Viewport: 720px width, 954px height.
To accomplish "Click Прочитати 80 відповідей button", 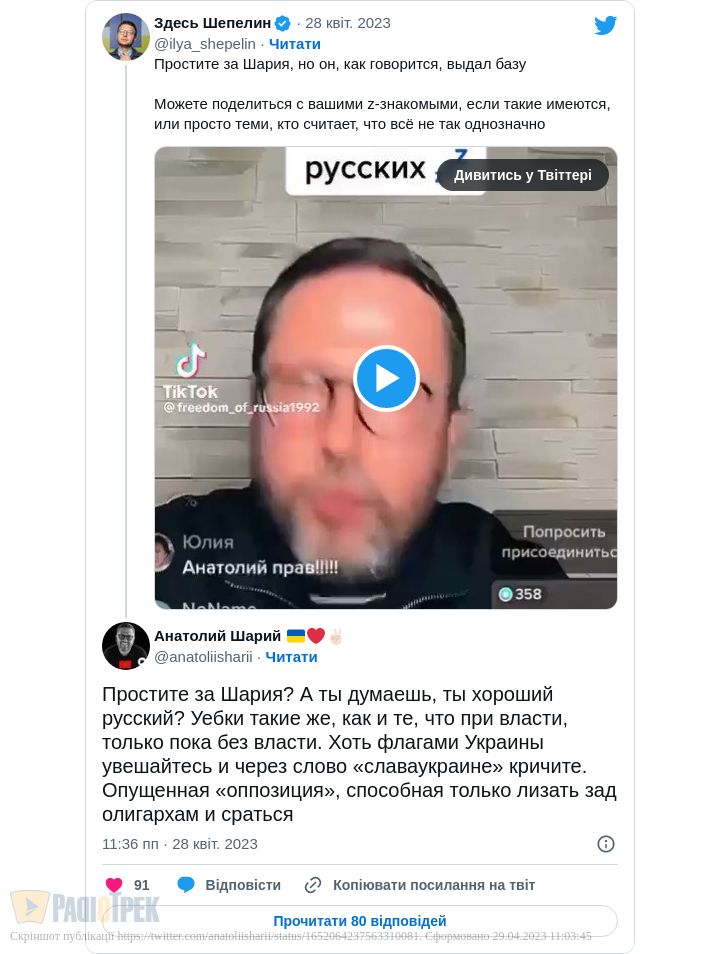I will click(x=360, y=921).
